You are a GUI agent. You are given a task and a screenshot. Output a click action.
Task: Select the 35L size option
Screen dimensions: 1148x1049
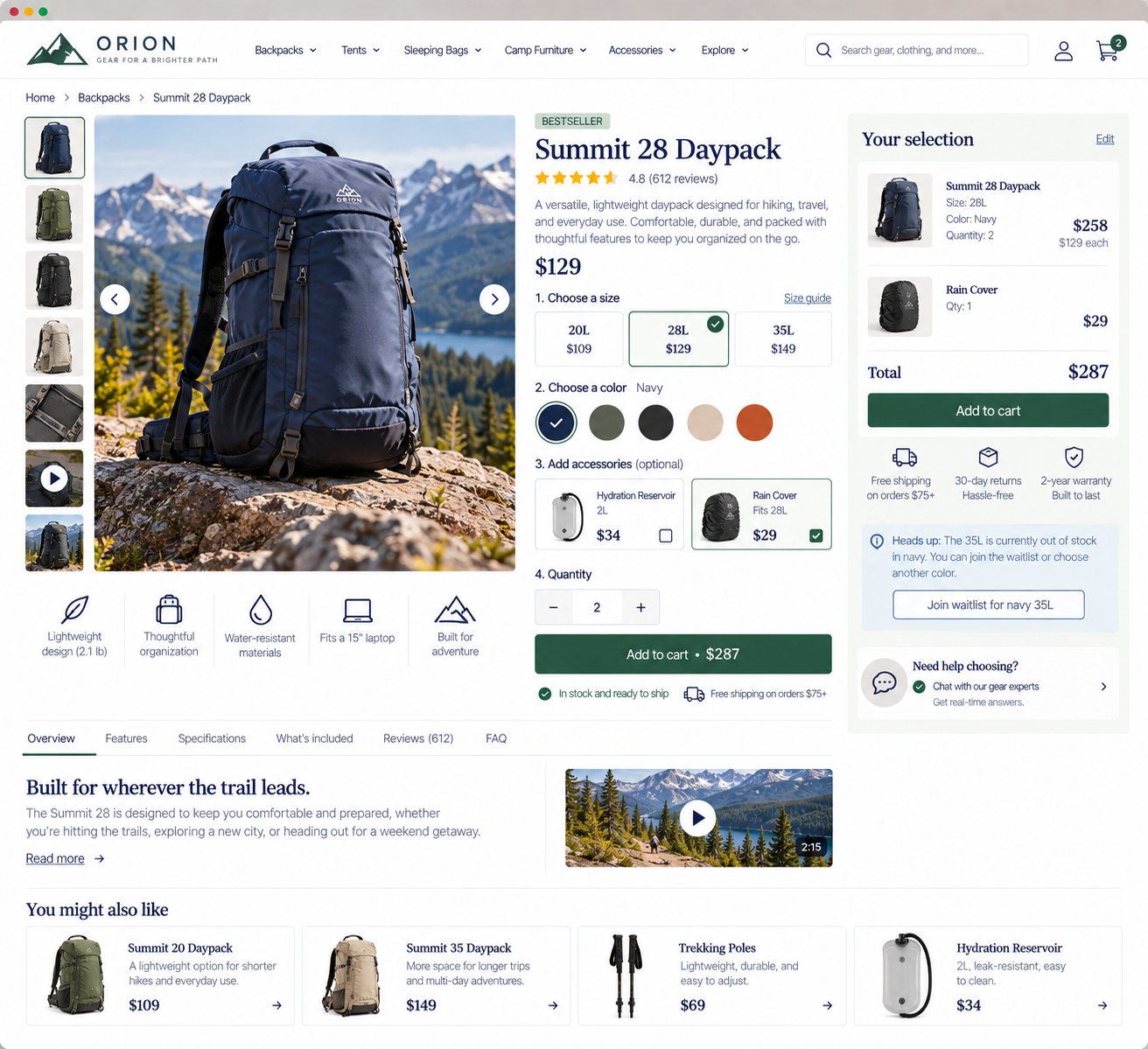(783, 339)
